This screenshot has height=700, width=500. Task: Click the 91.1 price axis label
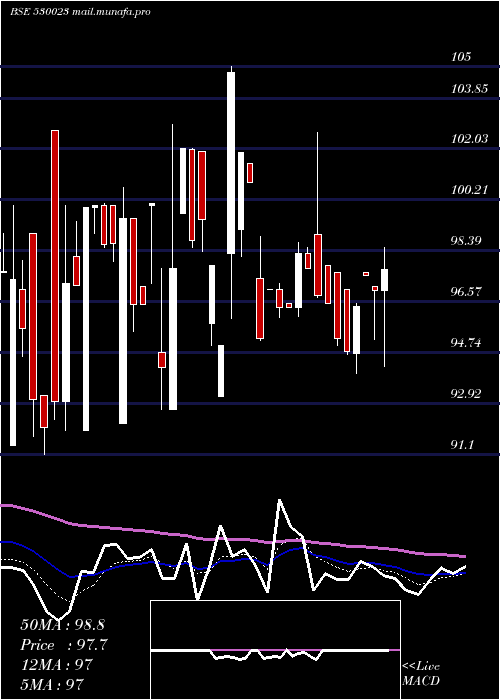coord(462,445)
